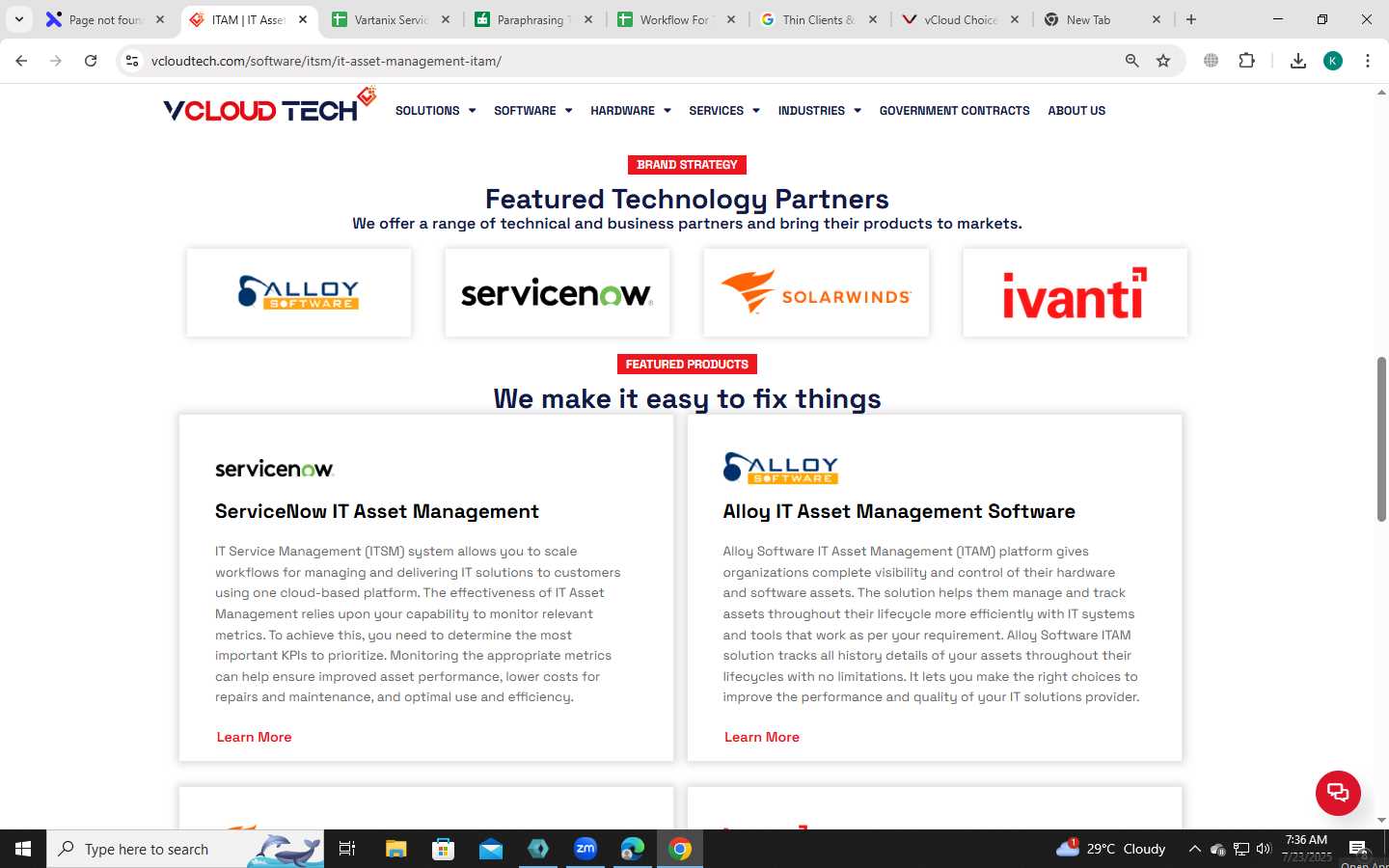Open Microsoft Store from the taskbar
Screen dimensions: 1389x868
[443, 849]
